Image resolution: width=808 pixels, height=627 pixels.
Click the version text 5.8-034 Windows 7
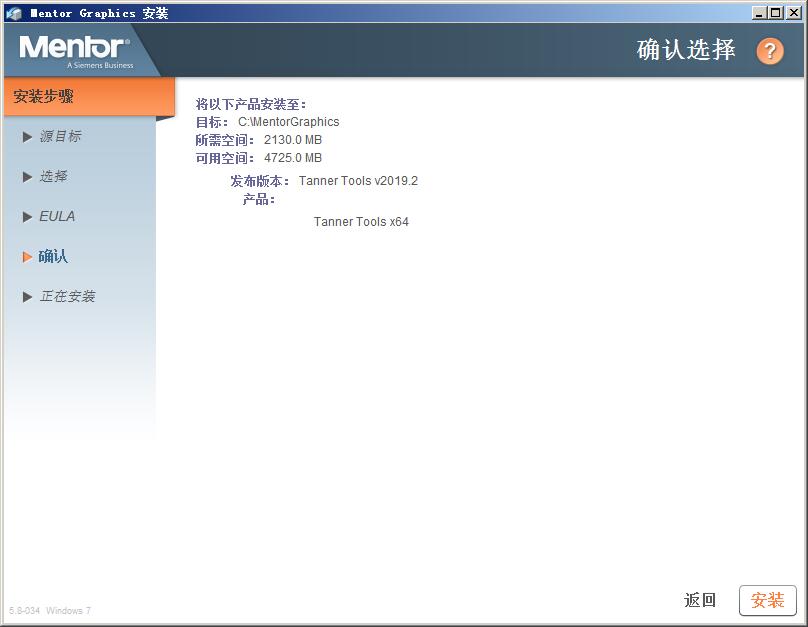50,611
